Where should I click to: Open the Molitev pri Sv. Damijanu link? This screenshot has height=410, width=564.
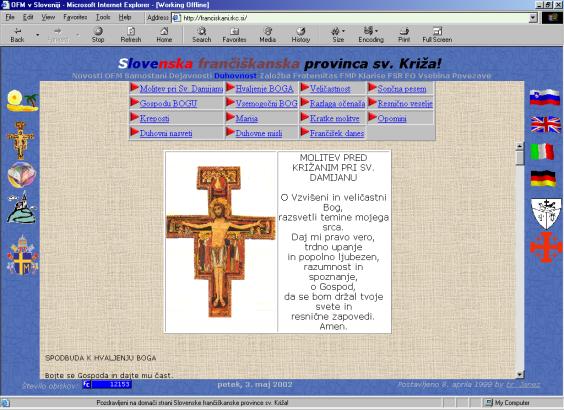[181, 89]
